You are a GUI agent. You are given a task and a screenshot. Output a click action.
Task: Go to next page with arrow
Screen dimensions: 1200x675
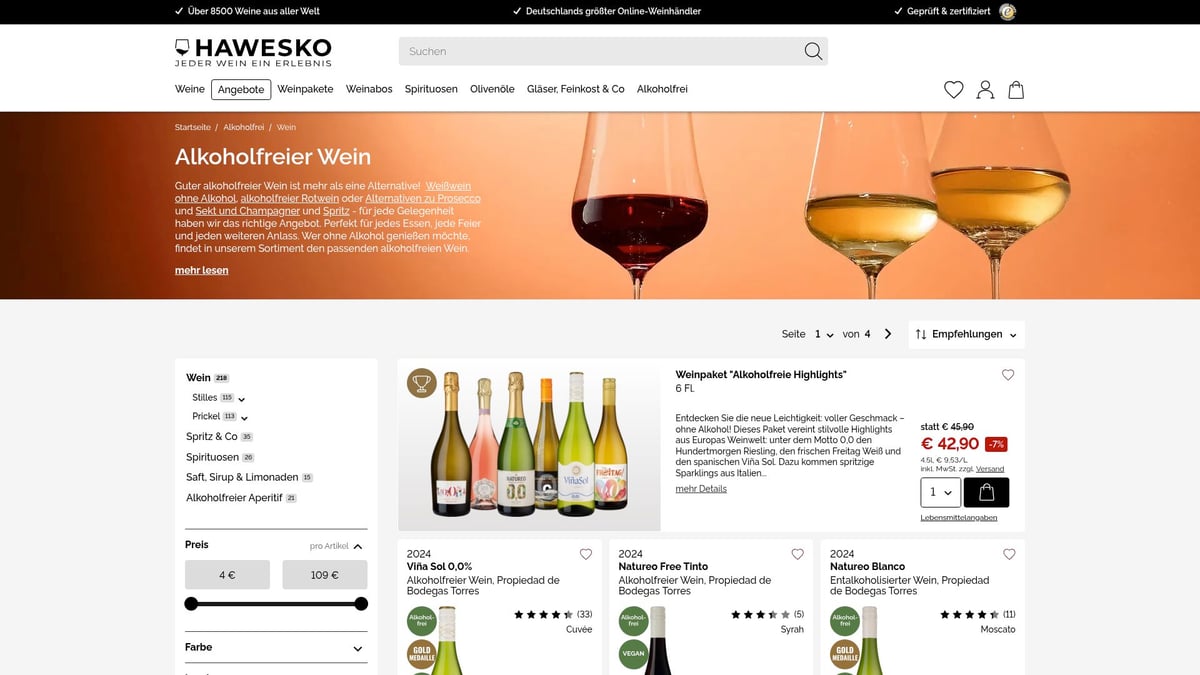pyautogui.click(x=888, y=334)
